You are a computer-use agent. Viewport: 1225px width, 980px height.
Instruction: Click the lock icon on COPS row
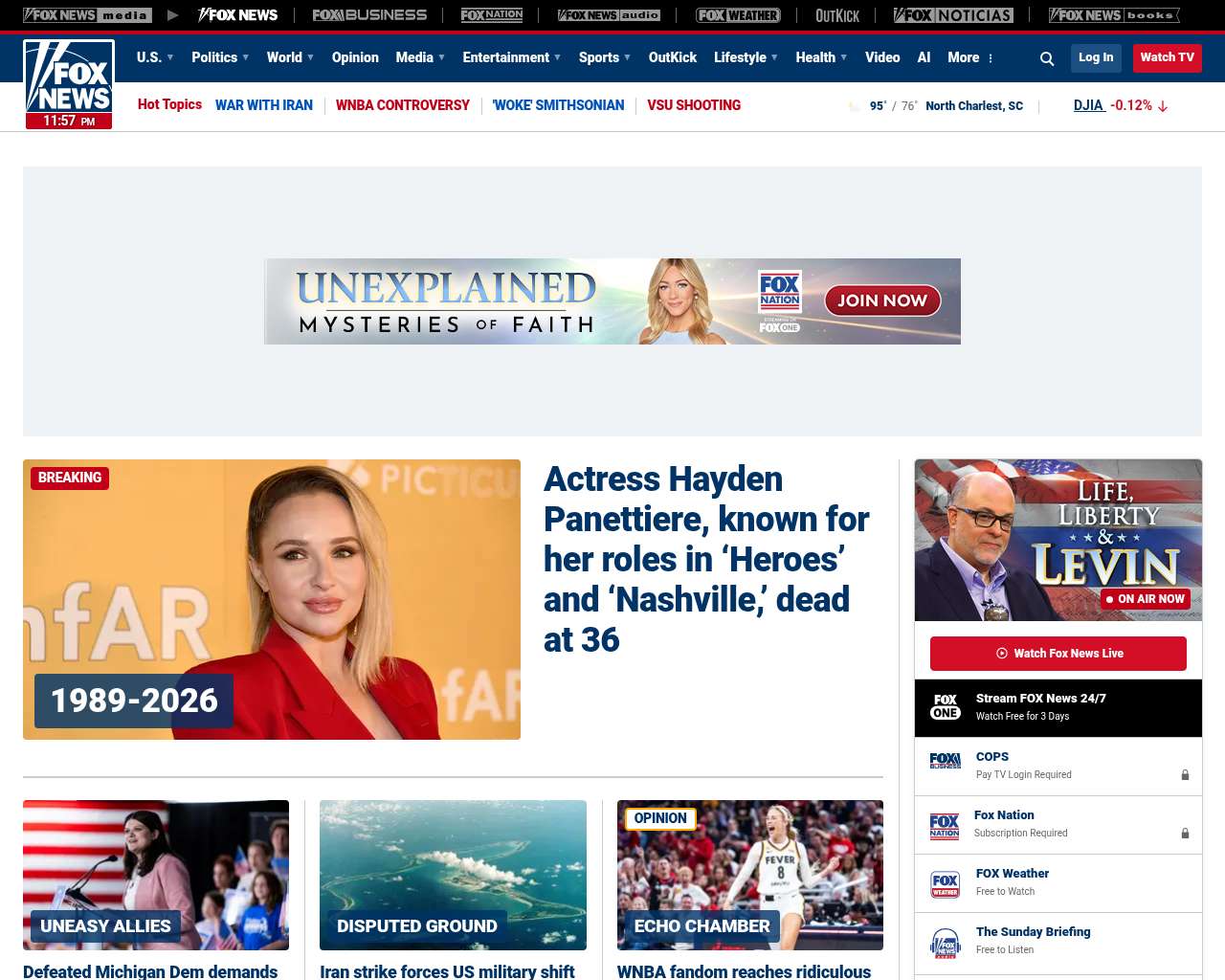coord(1185,774)
